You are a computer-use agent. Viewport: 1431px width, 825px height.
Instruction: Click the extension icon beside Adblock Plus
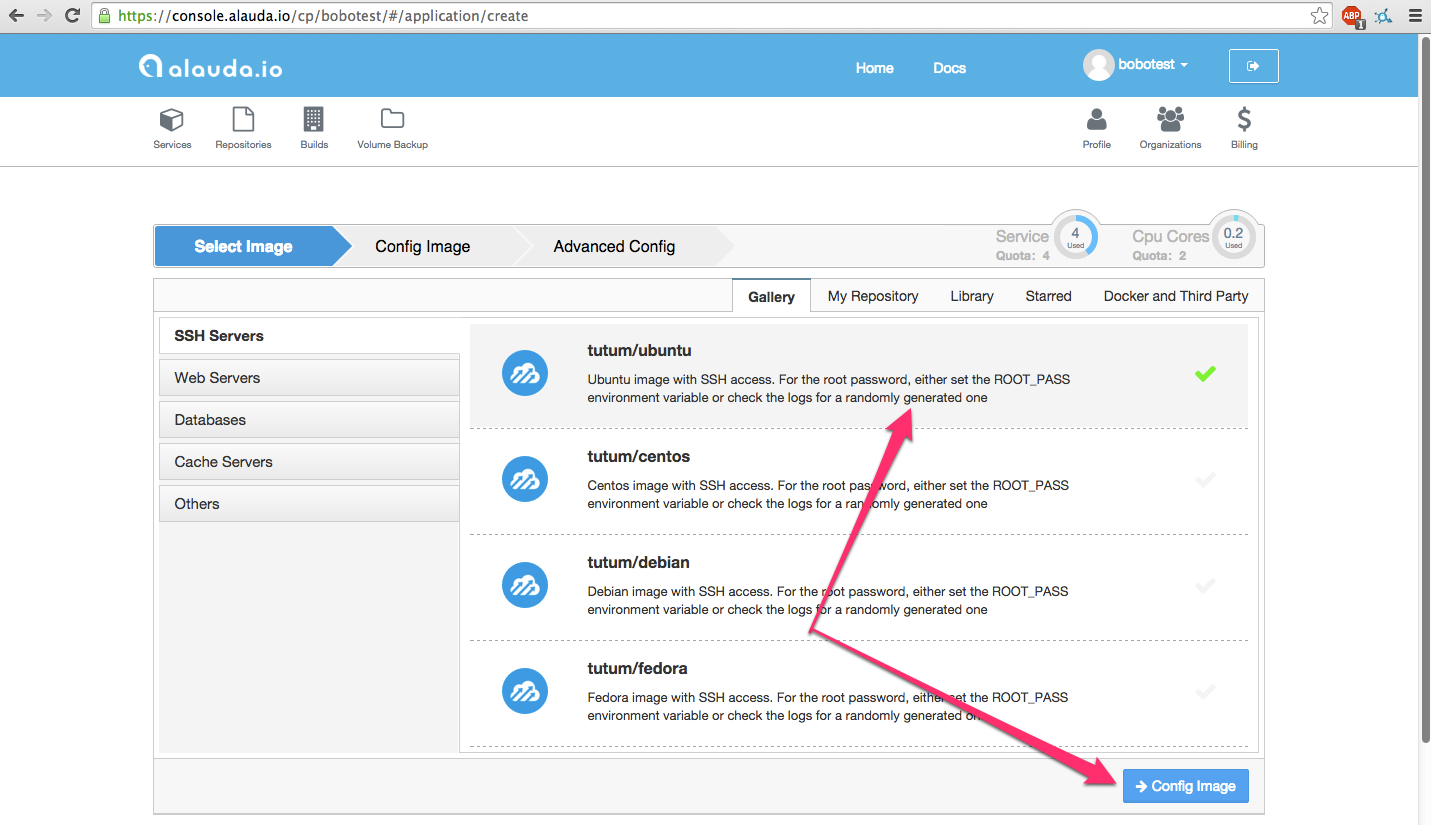click(1383, 16)
